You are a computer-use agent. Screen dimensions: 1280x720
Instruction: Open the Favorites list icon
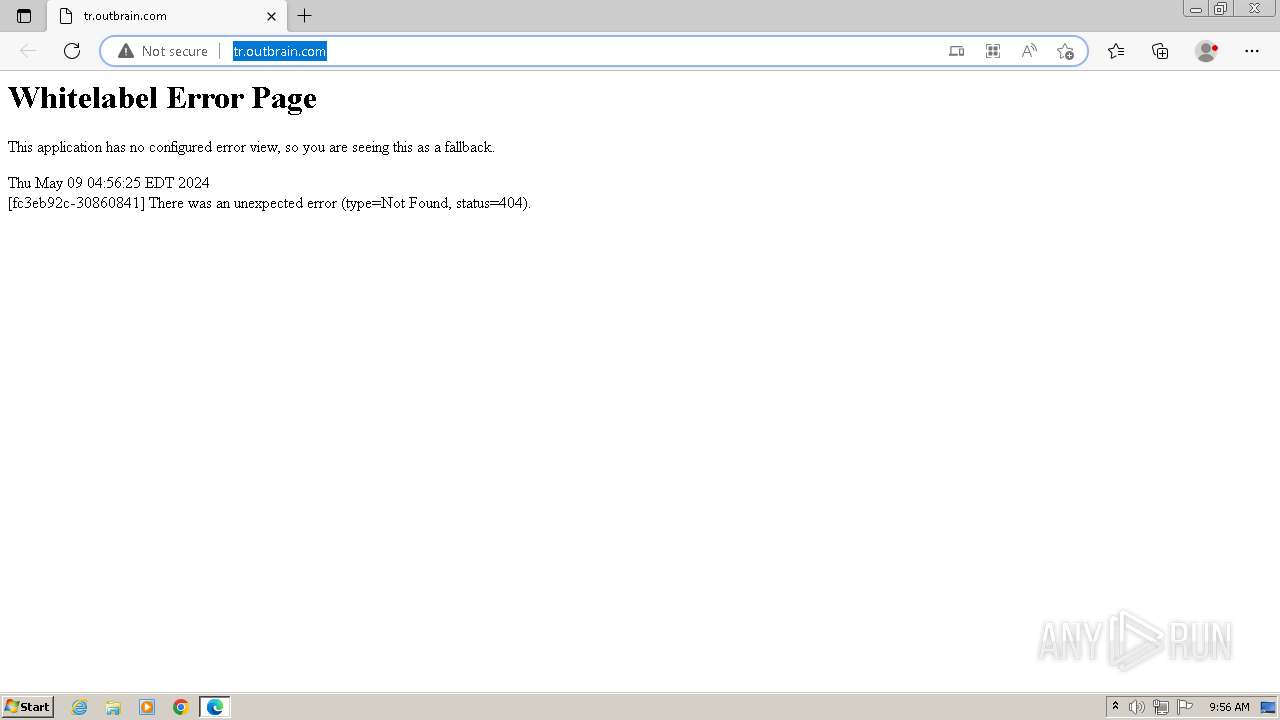click(x=1116, y=51)
